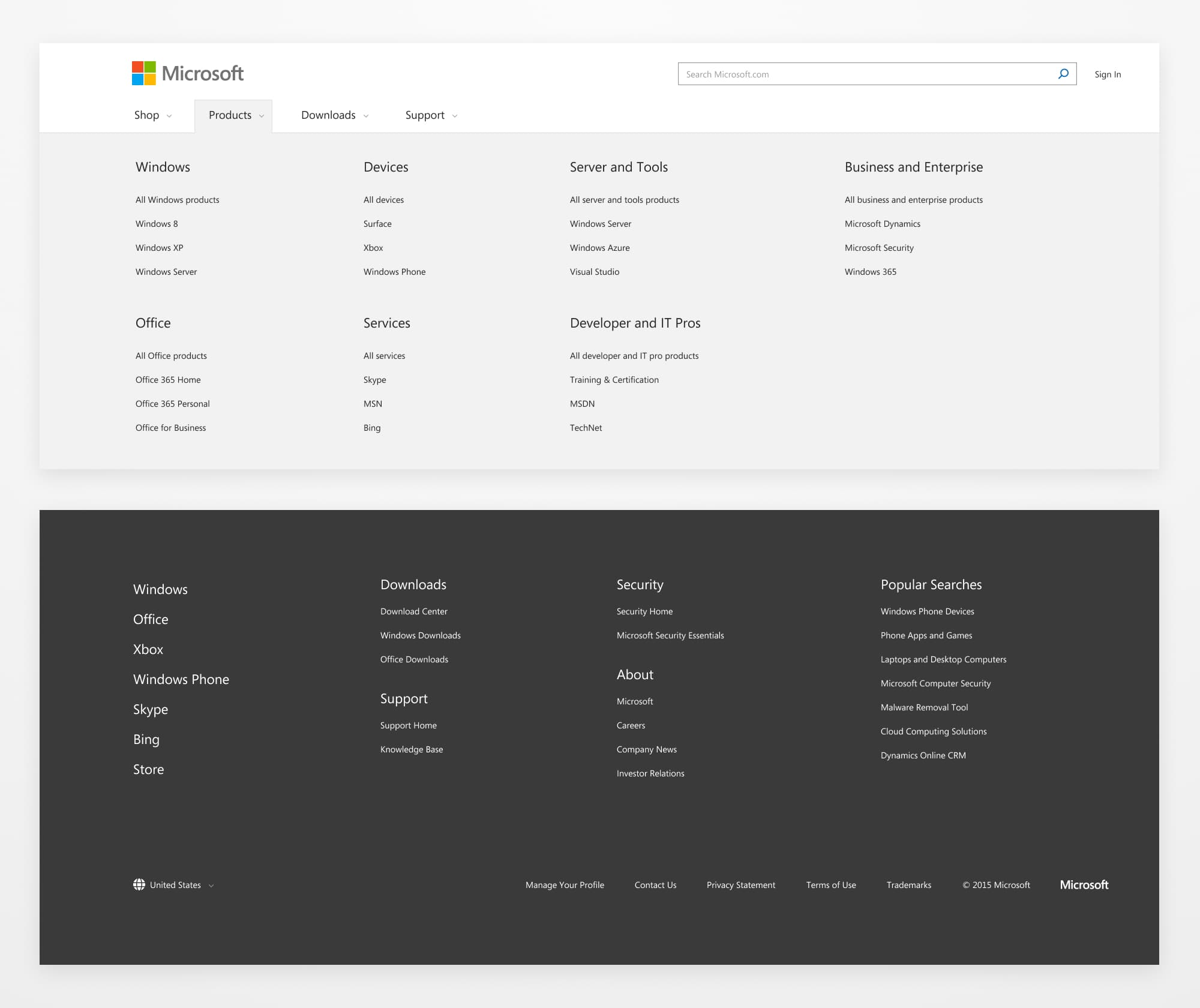The width and height of the screenshot is (1200, 1008).
Task: Choose Windows 8 in the Windows column
Action: click(x=157, y=224)
